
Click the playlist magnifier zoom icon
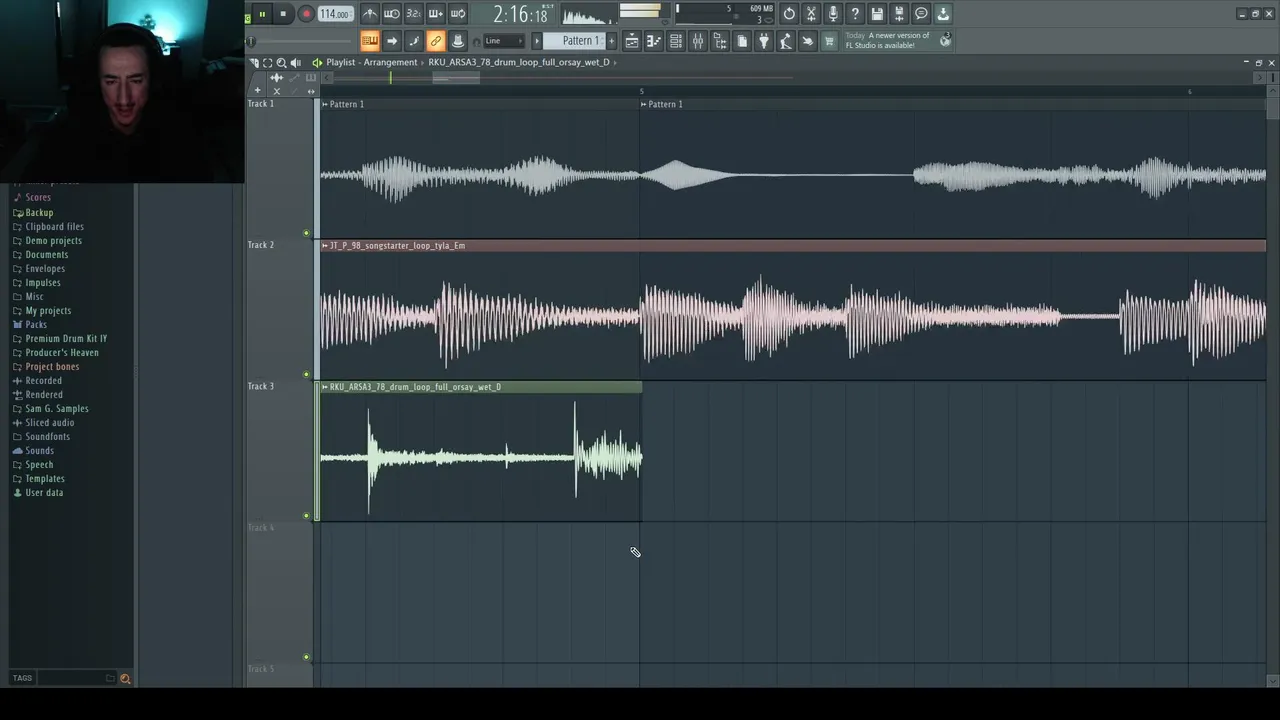[x=281, y=62]
